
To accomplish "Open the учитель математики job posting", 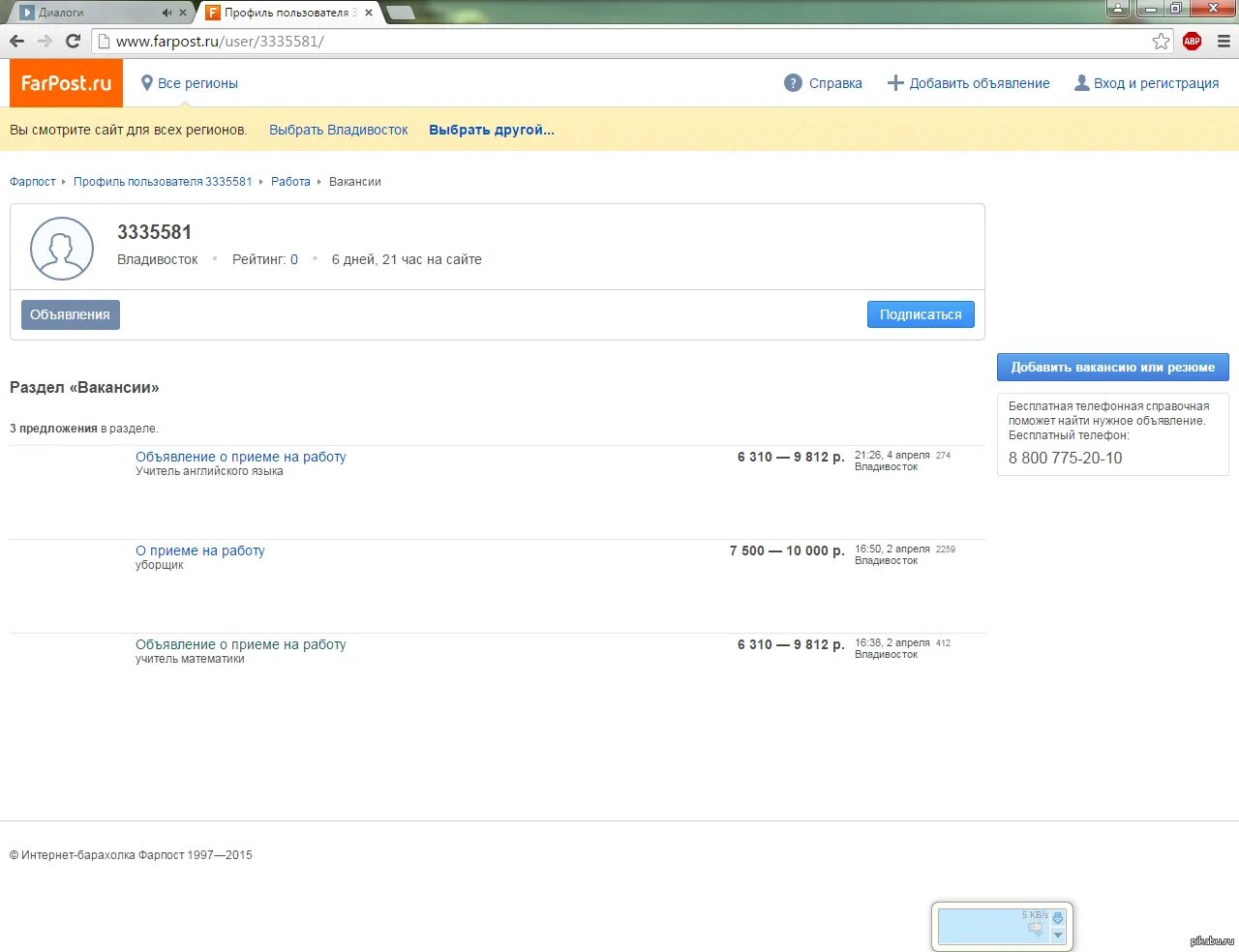I will pyautogui.click(x=241, y=644).
